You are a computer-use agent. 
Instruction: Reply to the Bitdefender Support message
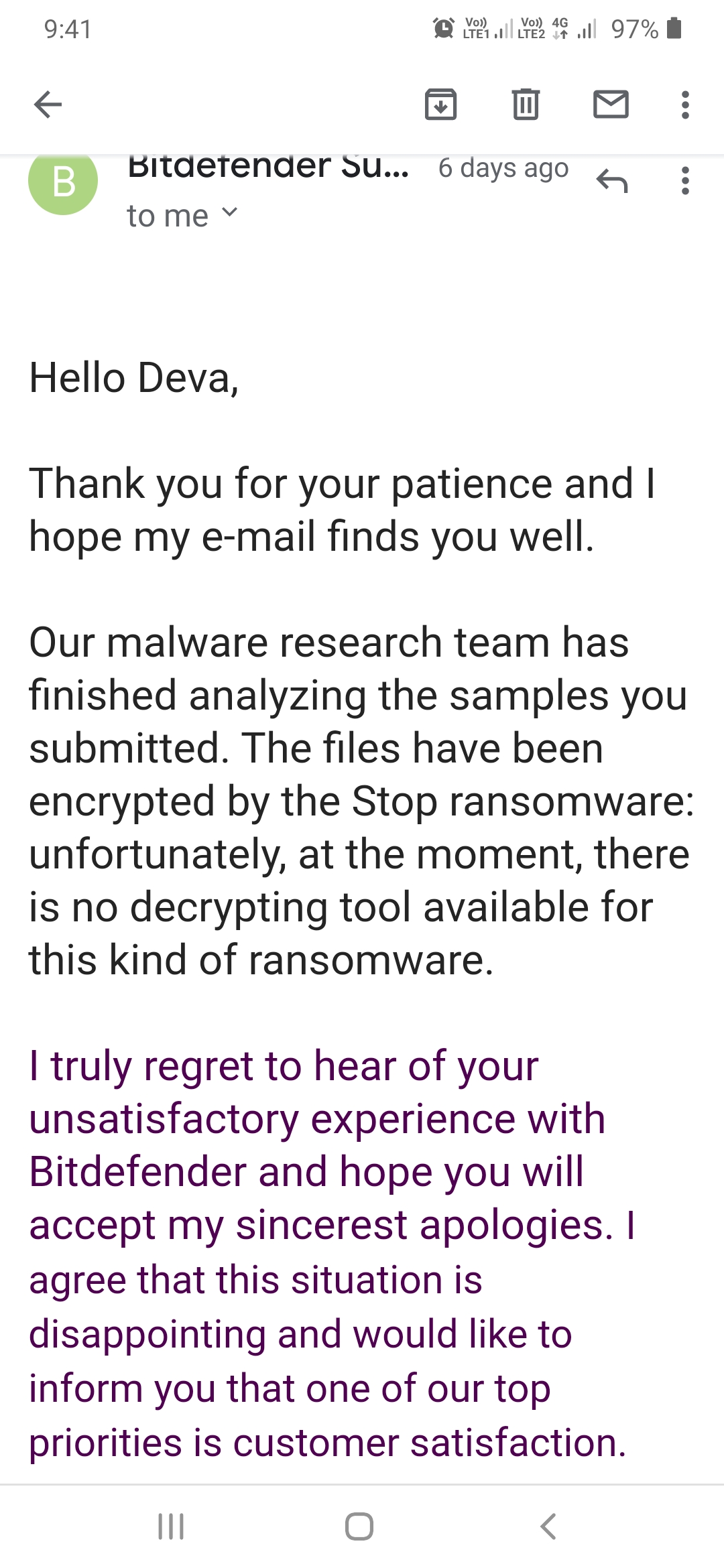pos(611,181)
